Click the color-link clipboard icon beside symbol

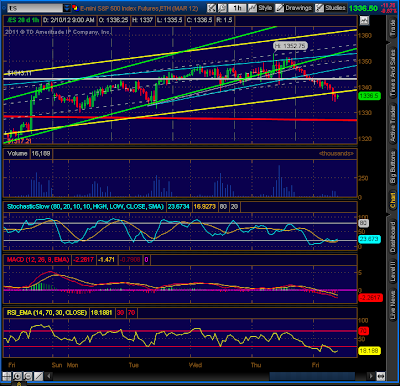[75, 8]
